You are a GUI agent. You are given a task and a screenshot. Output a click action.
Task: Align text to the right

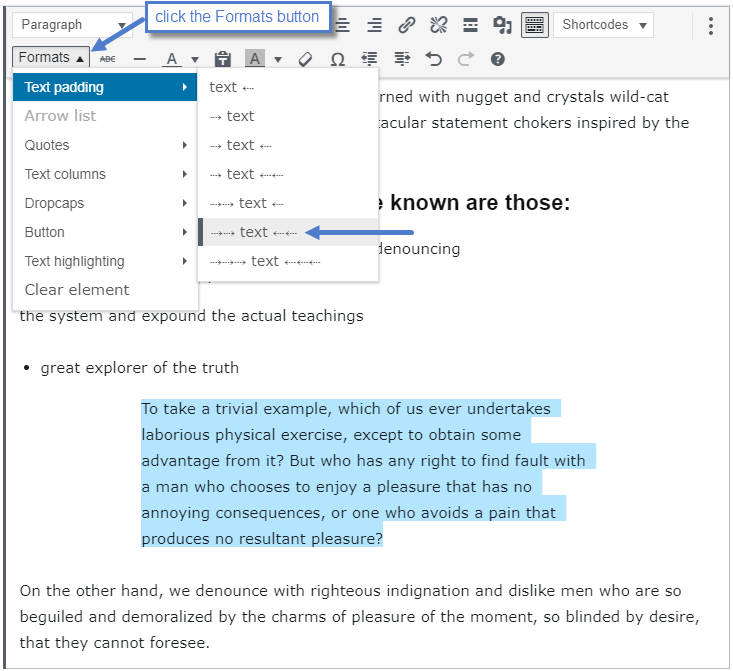coord(374,25)
